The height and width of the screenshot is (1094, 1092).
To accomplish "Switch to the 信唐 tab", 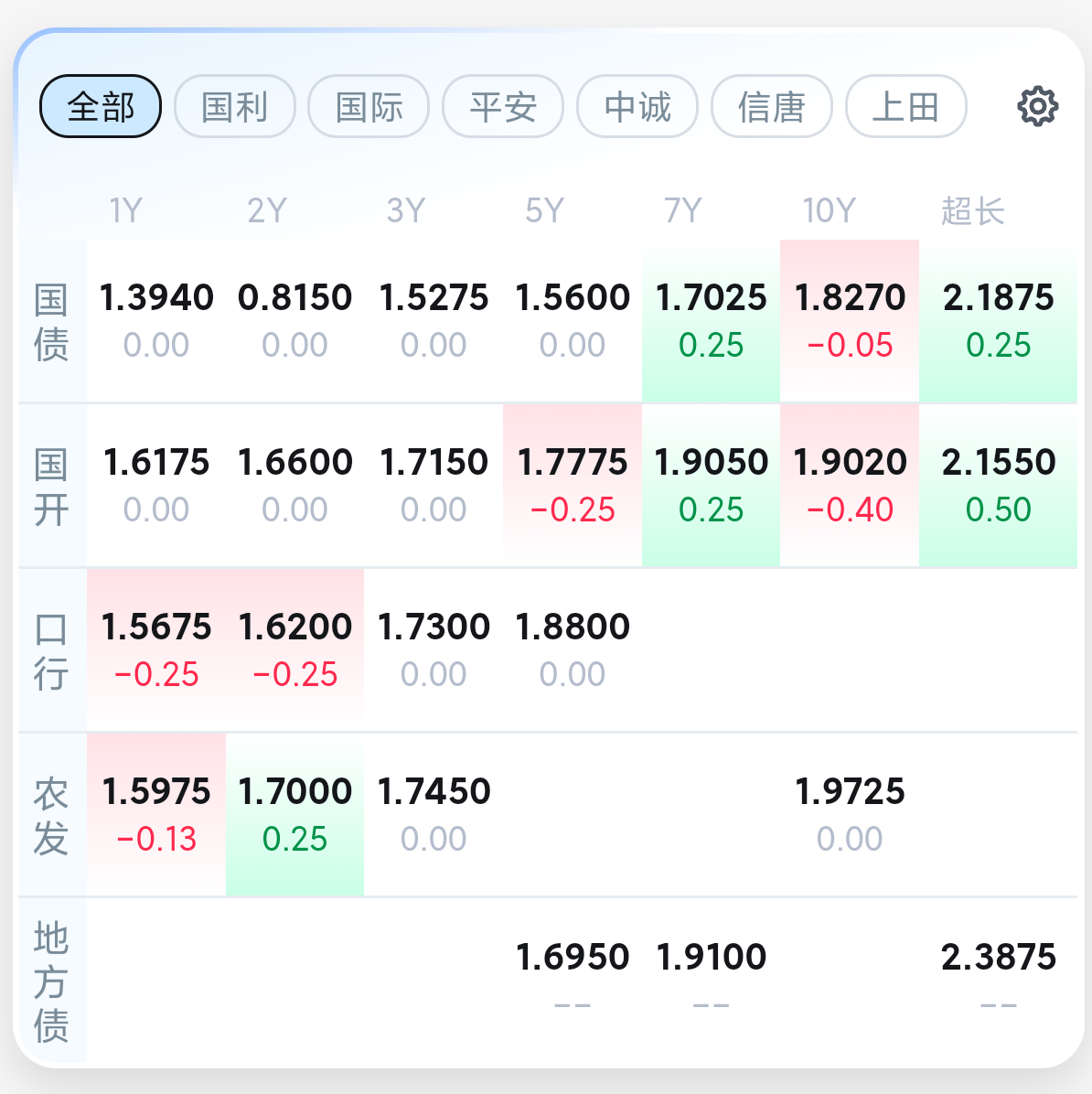I will pos(771,106).
